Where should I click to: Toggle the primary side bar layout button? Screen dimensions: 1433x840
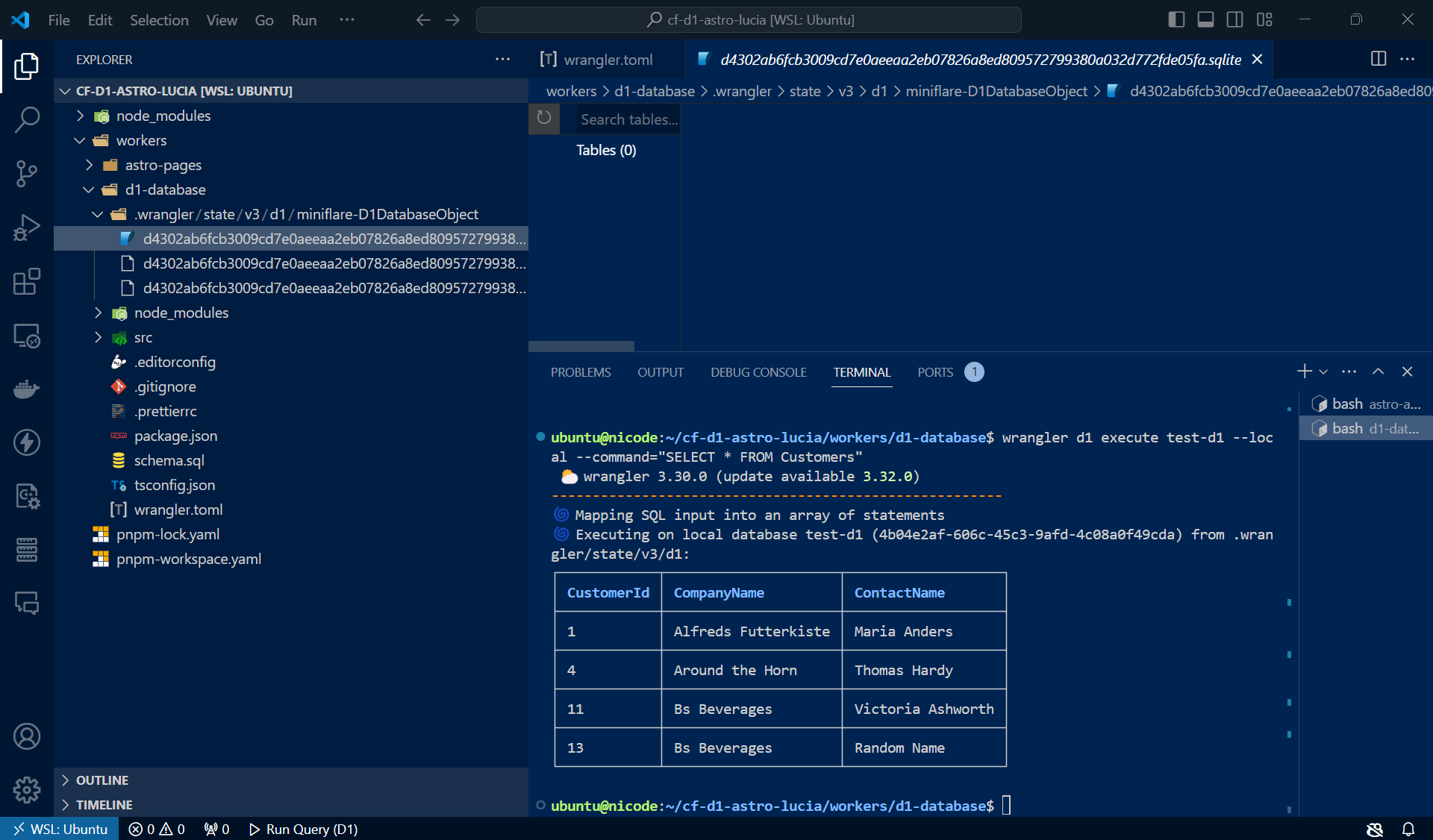pyautogui.click(x=1176, y=19)
